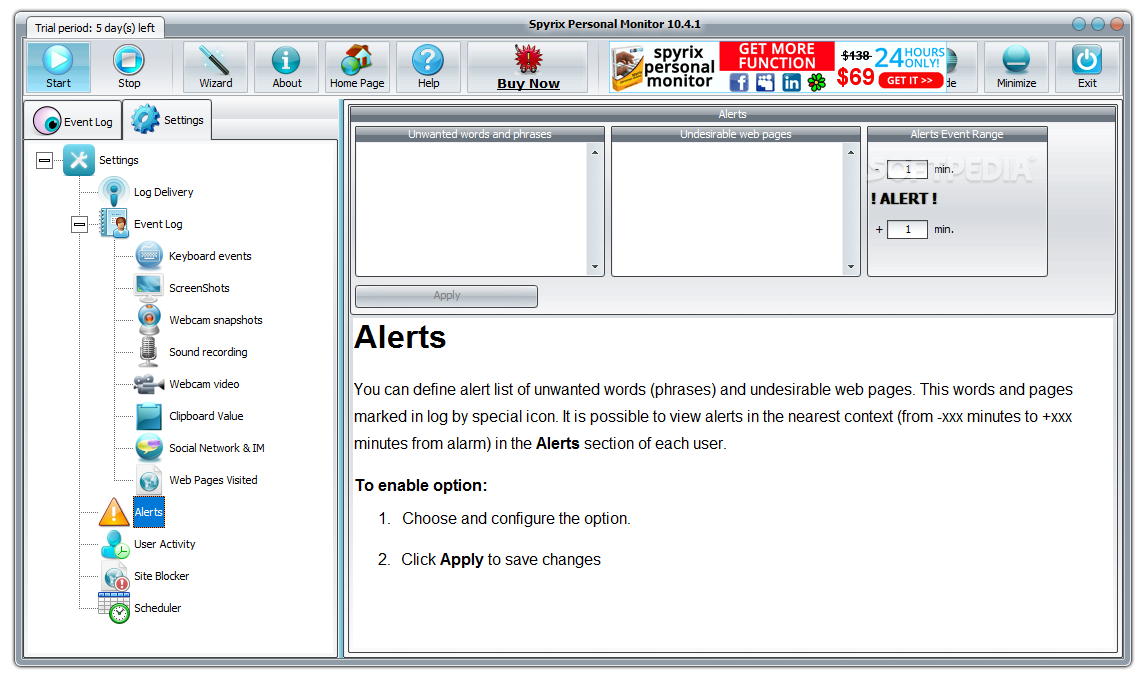This screenshot has width=1147, height=678.
Task: Open Clipboard Value settings
Action: coord(206,416)
